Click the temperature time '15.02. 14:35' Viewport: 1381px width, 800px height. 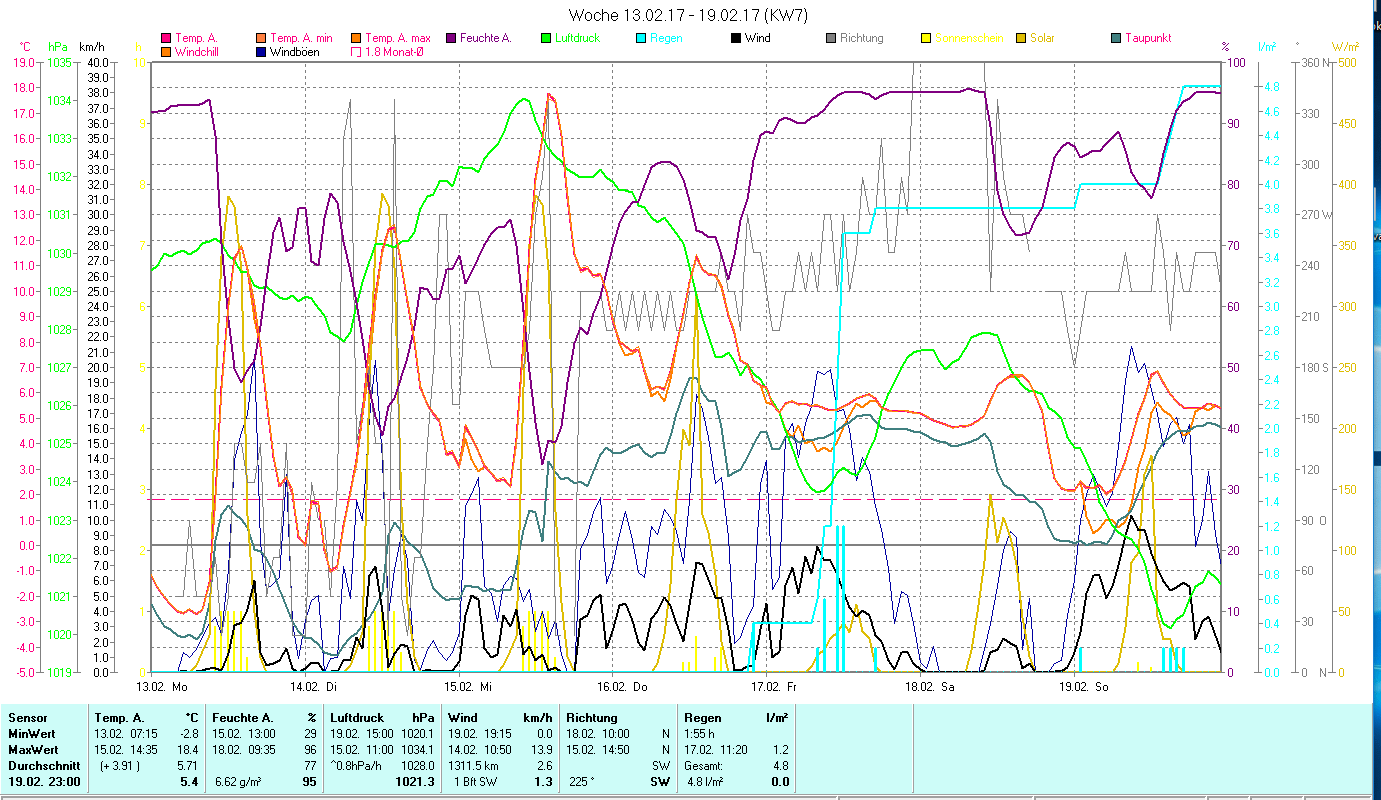pyautogui.click(x=128, y=750)
